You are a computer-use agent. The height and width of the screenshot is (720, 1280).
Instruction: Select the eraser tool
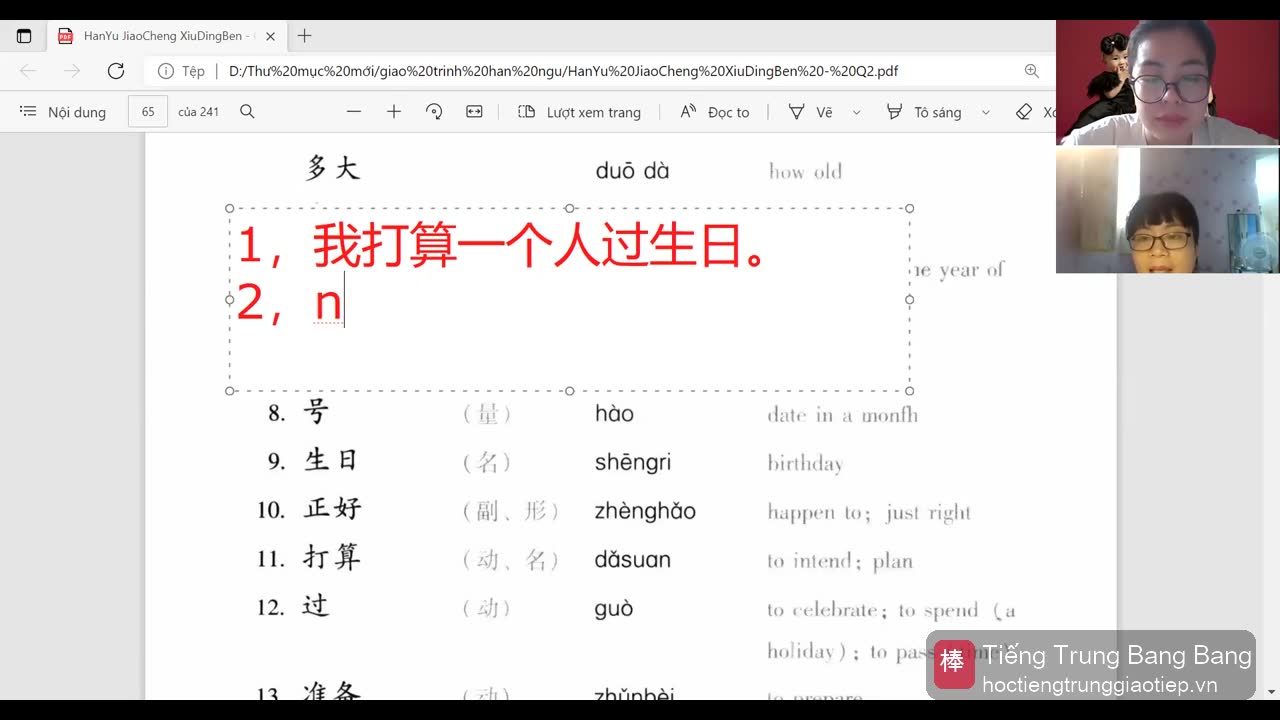coord(1024,112)
